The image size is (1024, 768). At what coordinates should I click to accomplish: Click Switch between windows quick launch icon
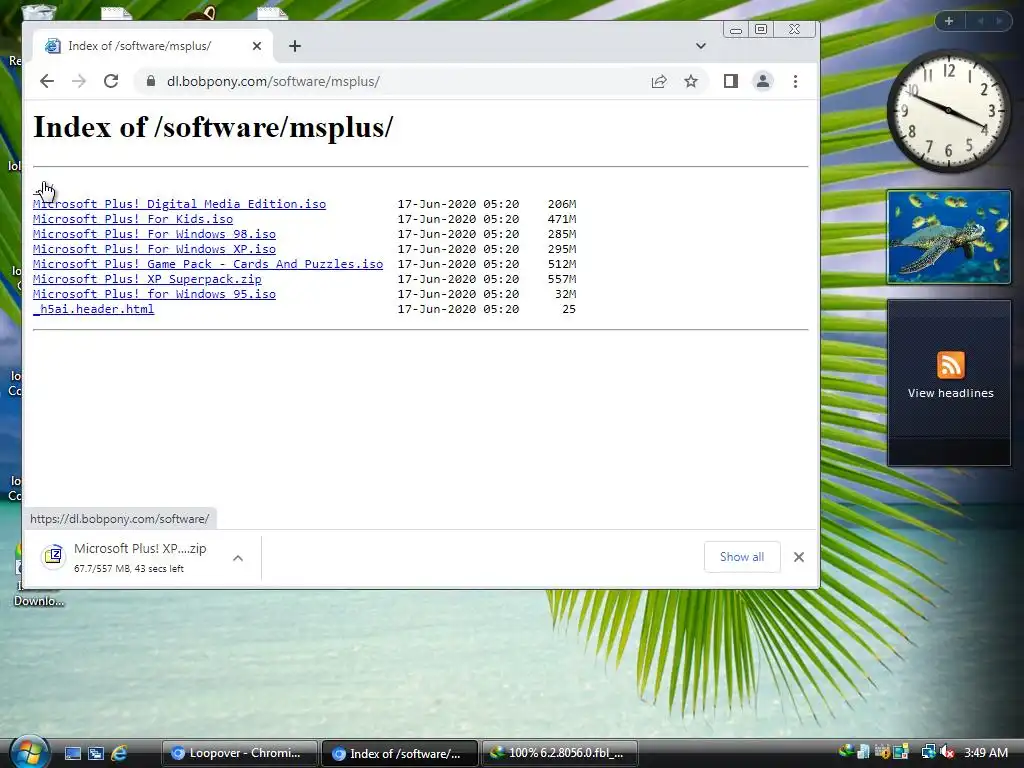click(96, 753)
